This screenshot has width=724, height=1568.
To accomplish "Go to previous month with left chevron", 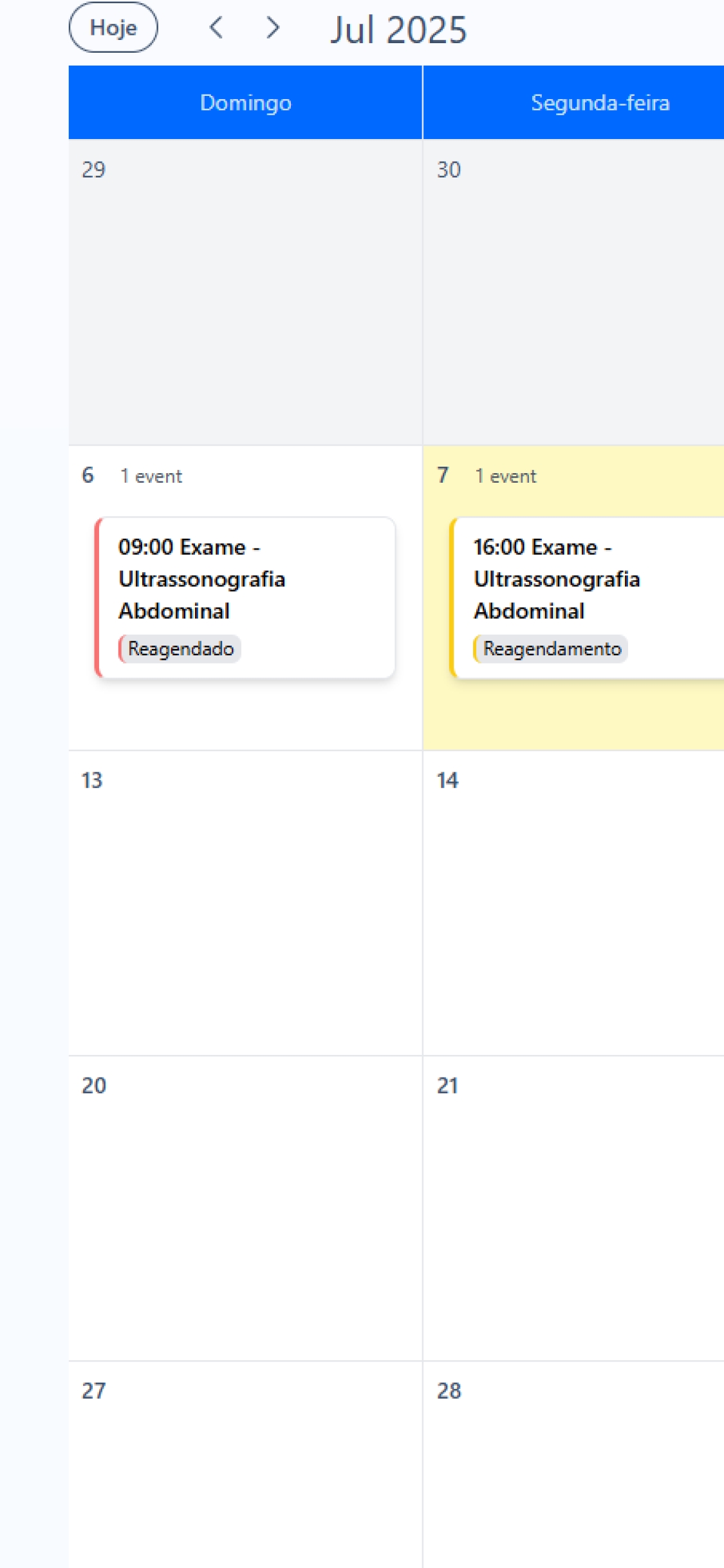I will (x=217, y=28).
